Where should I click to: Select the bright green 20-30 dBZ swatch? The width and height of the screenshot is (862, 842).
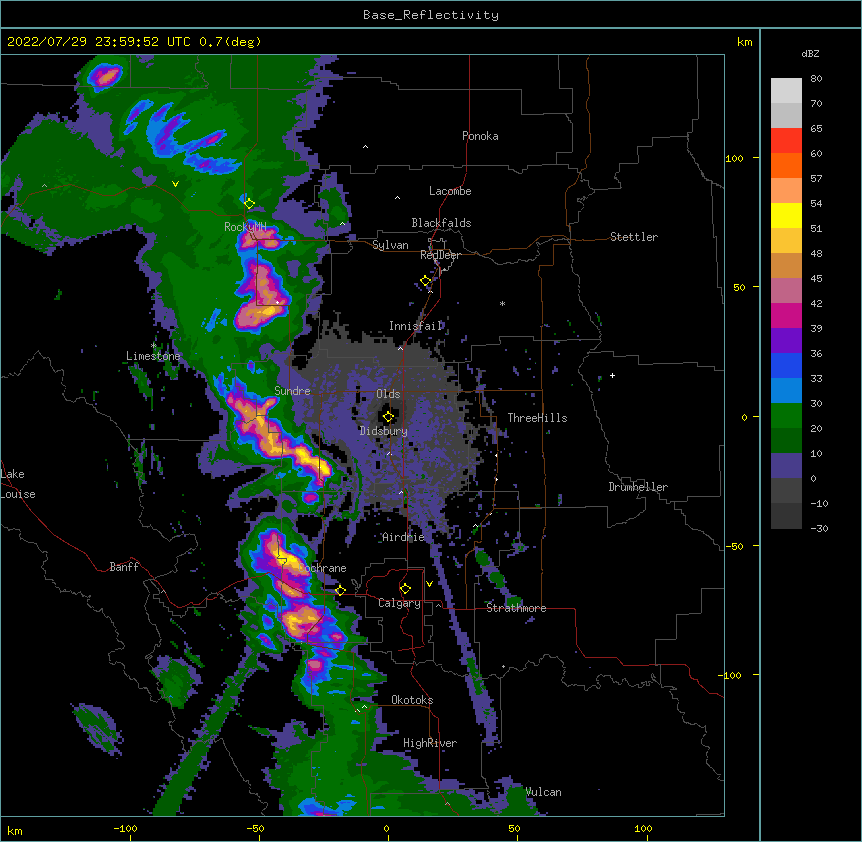point(786,416)
